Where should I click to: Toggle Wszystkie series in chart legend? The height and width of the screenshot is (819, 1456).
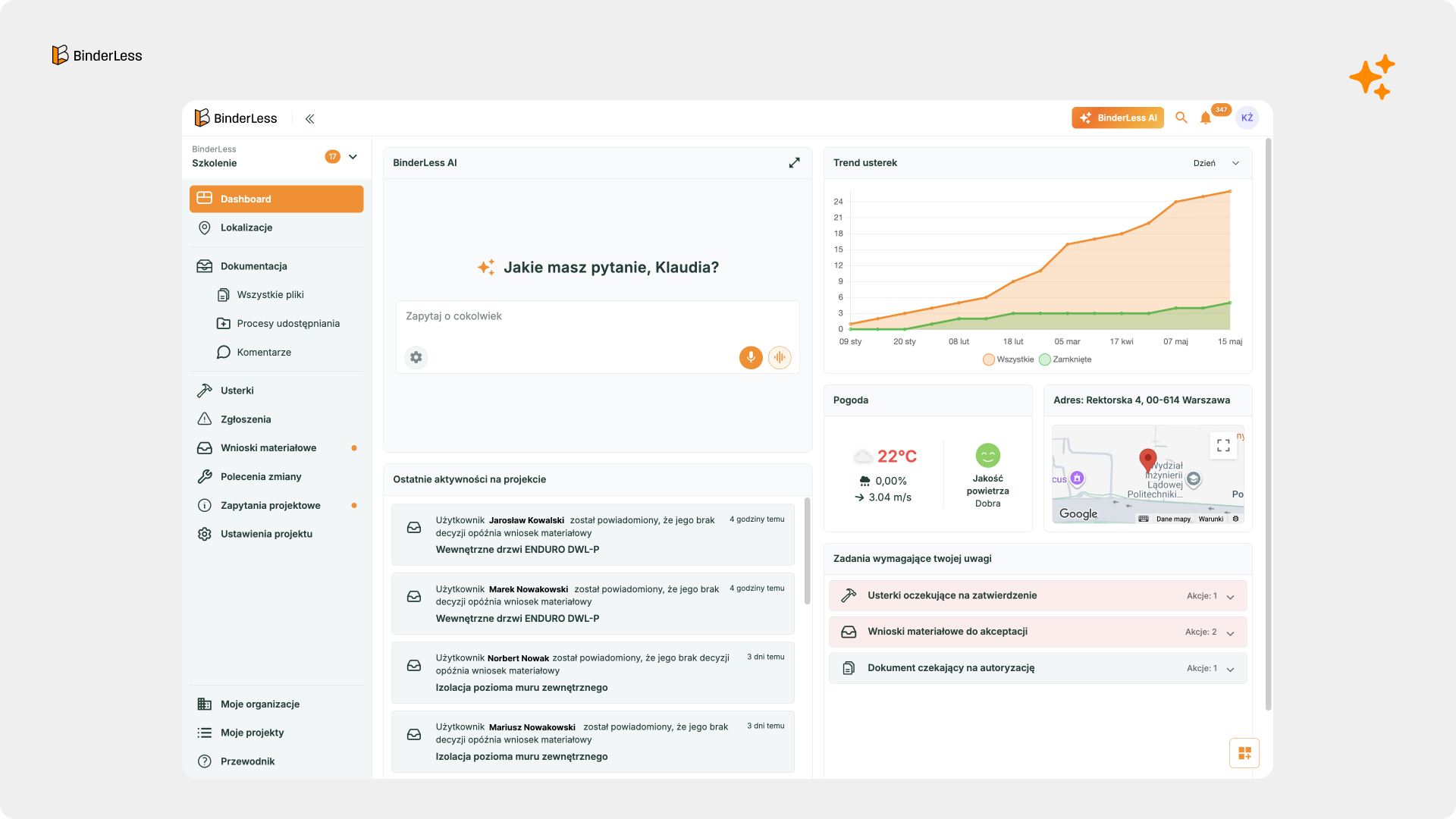pos(1008,359)
